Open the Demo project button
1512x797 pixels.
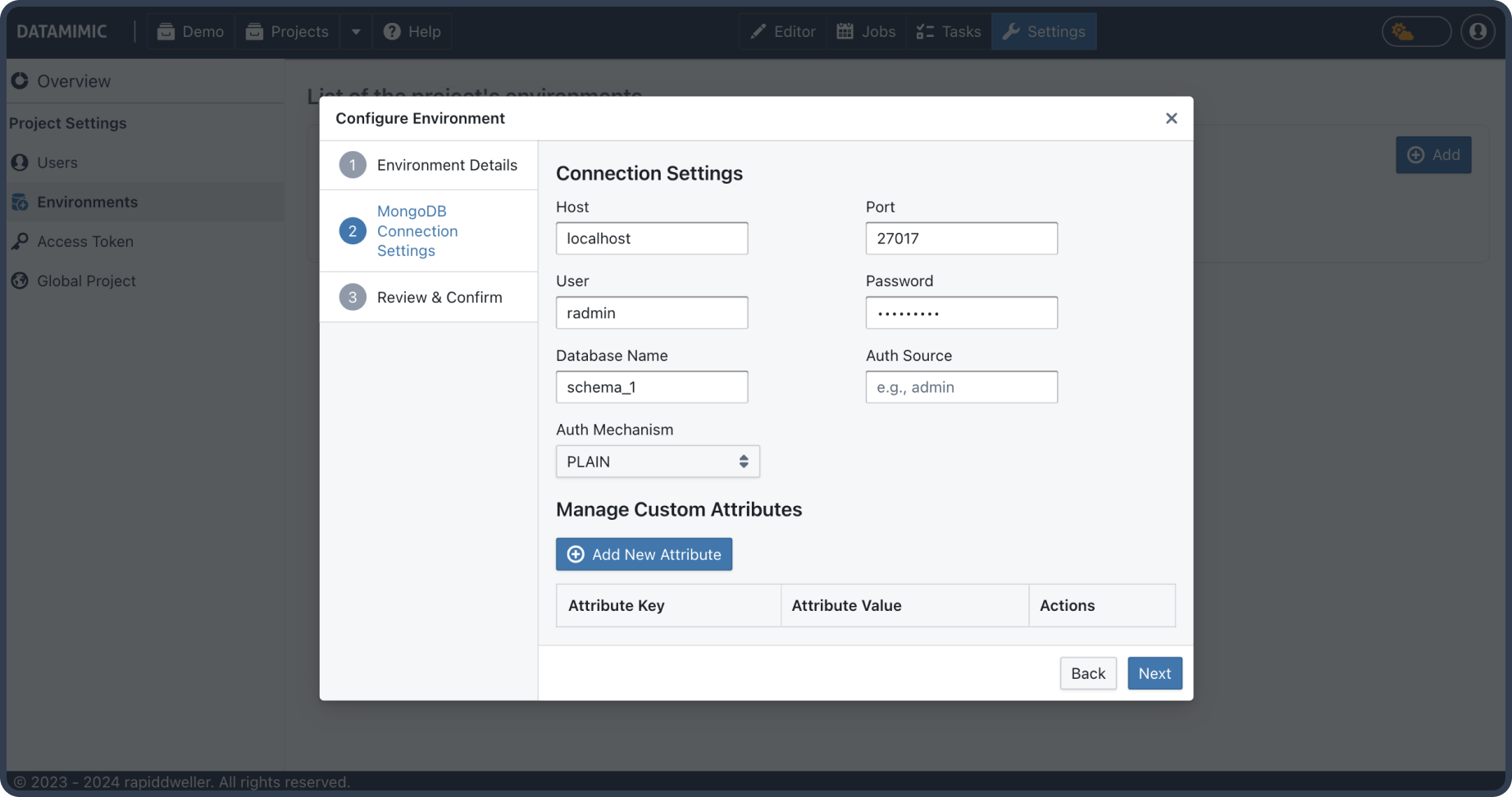click(191, 32)
